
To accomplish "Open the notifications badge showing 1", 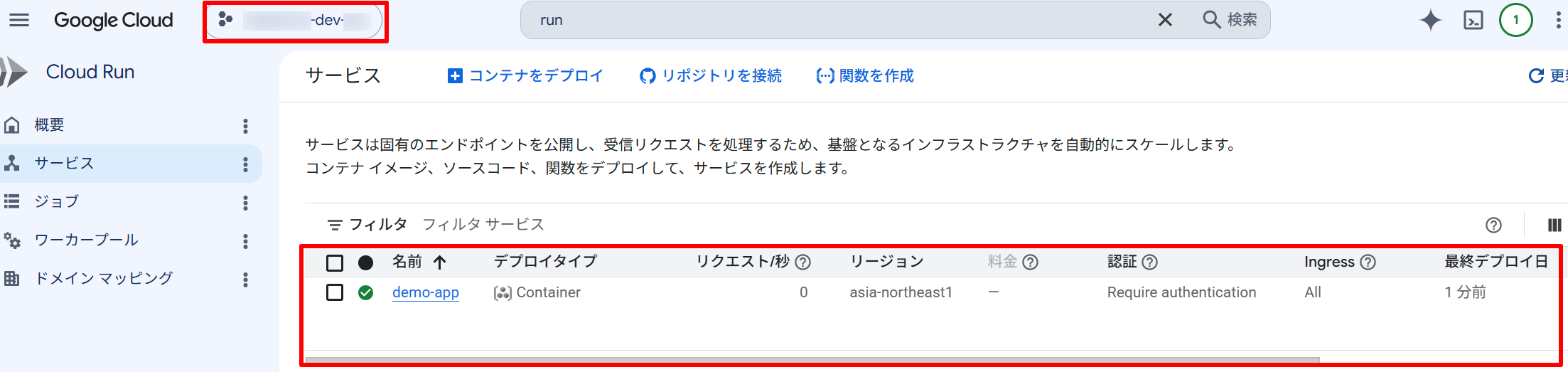I will click(1515, 20).
